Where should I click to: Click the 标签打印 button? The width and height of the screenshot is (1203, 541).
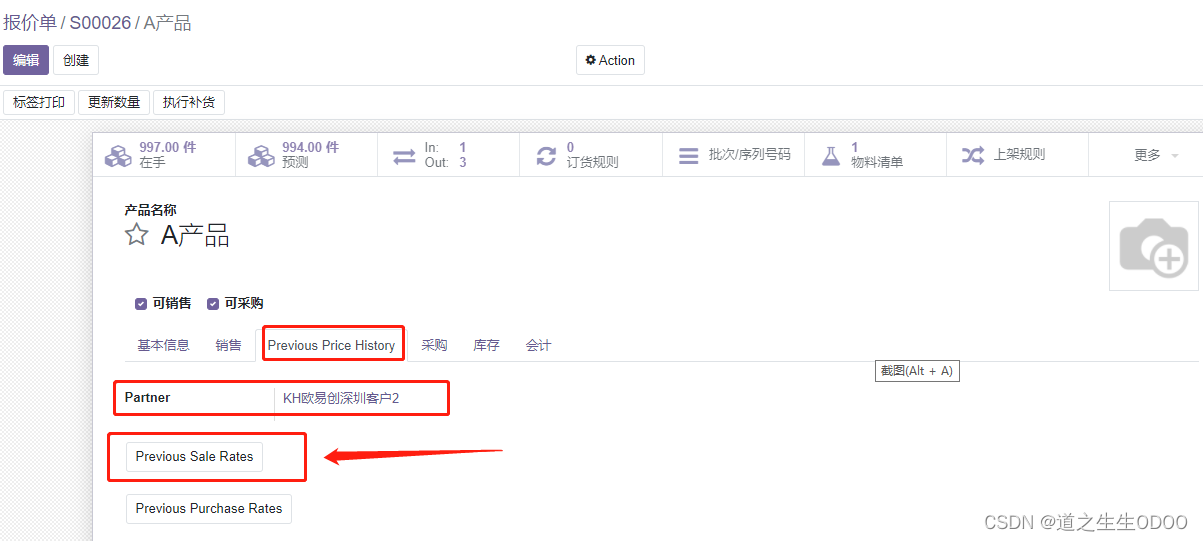tap(39, 102)
